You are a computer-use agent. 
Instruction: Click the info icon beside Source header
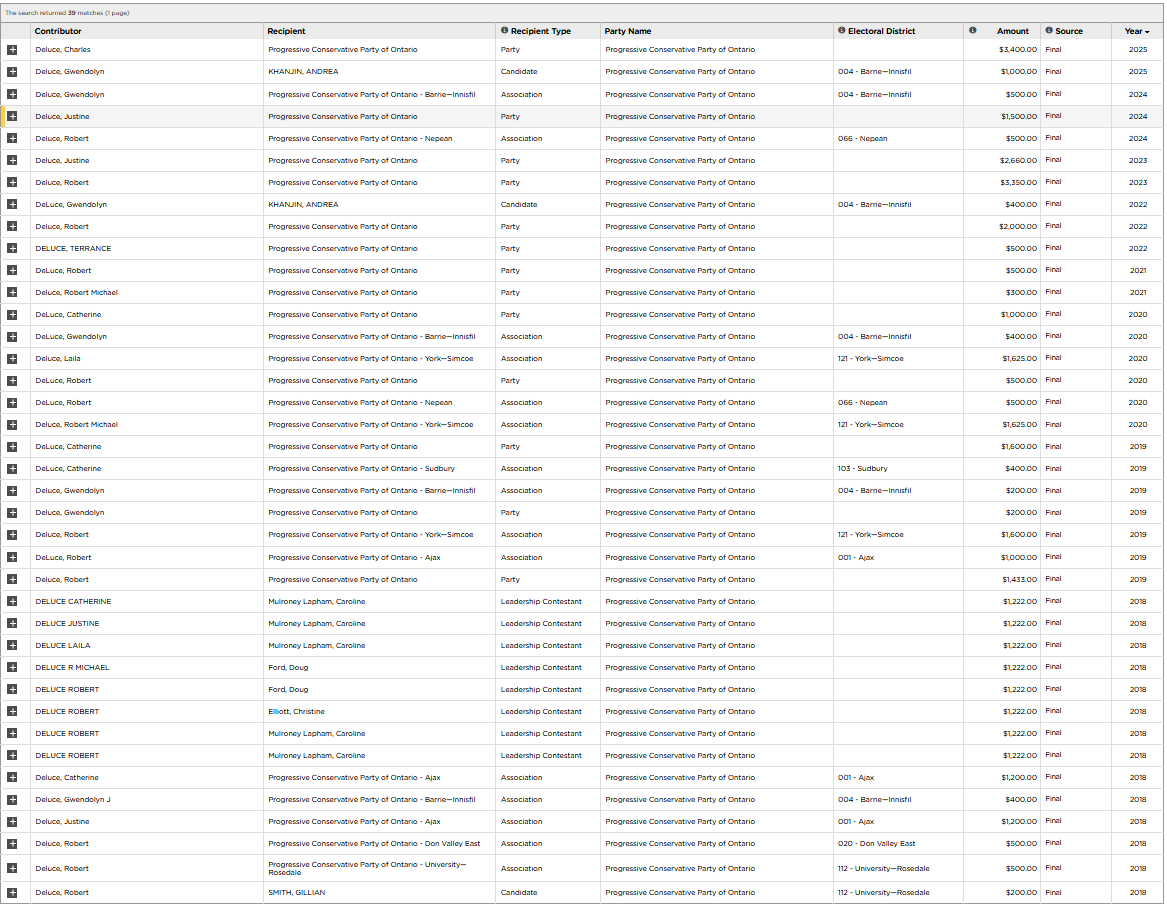[1049, 31]
